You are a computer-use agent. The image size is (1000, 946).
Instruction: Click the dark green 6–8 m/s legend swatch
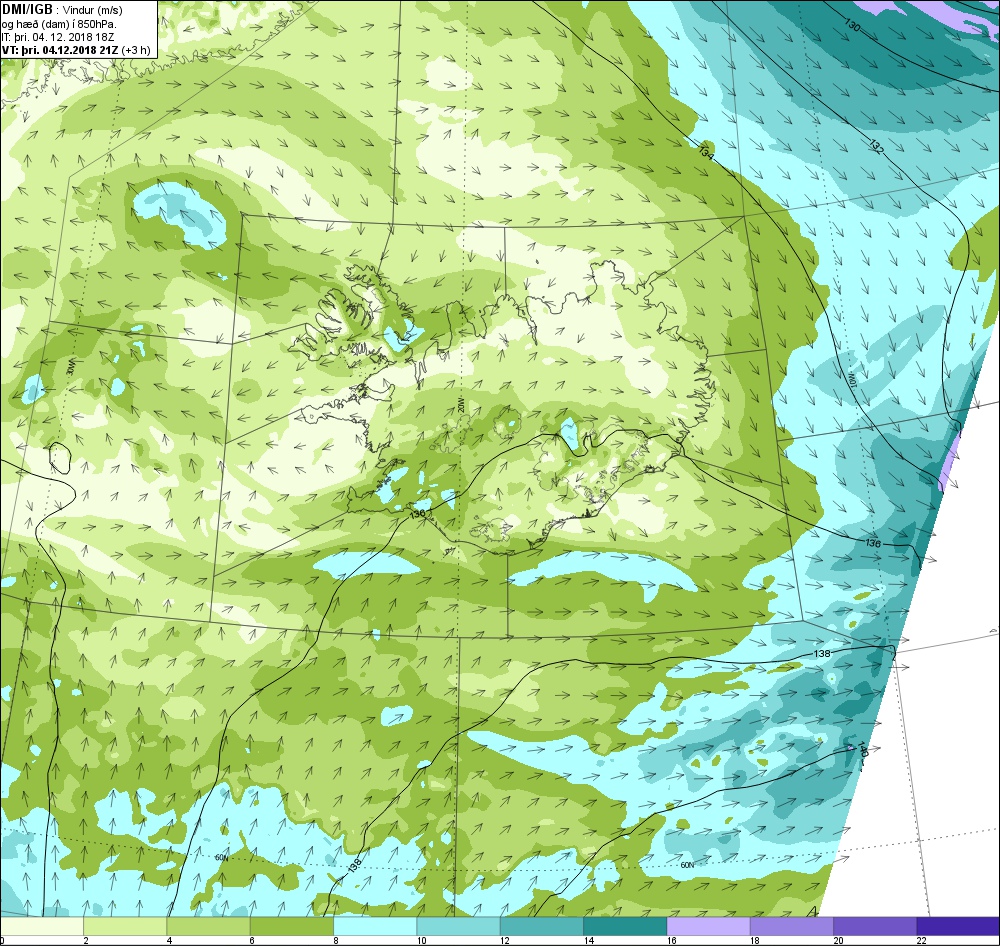click(291, 925)
